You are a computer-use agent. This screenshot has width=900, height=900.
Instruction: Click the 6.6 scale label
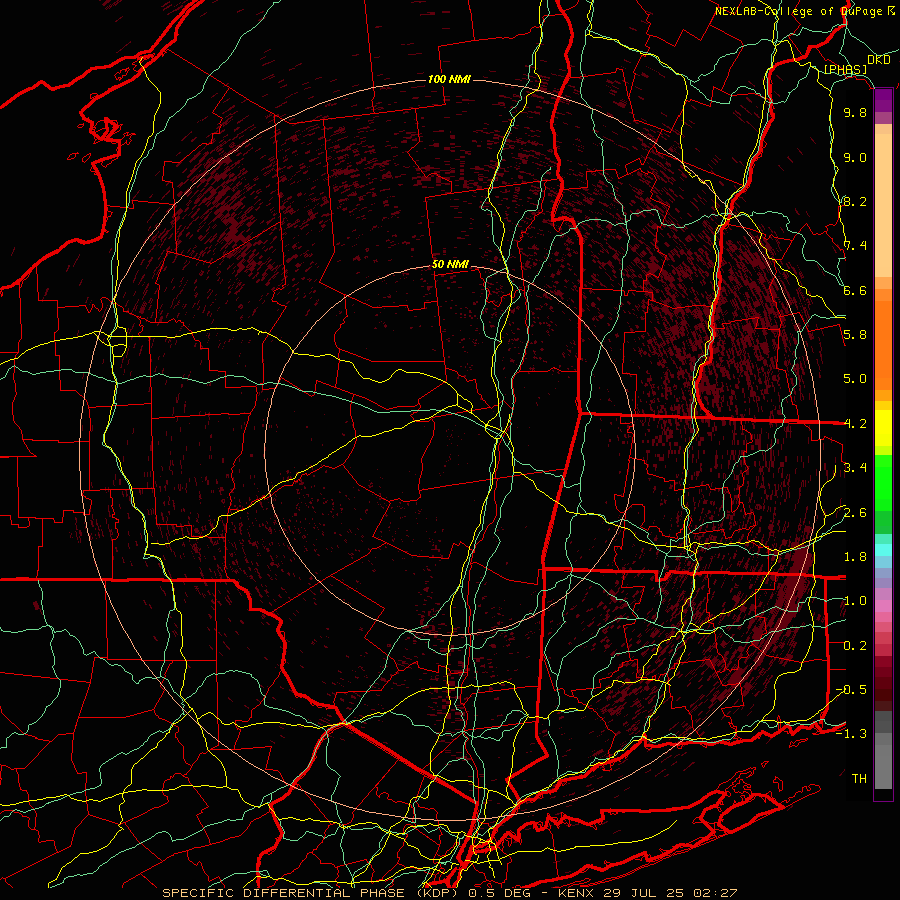pos(855,290)
